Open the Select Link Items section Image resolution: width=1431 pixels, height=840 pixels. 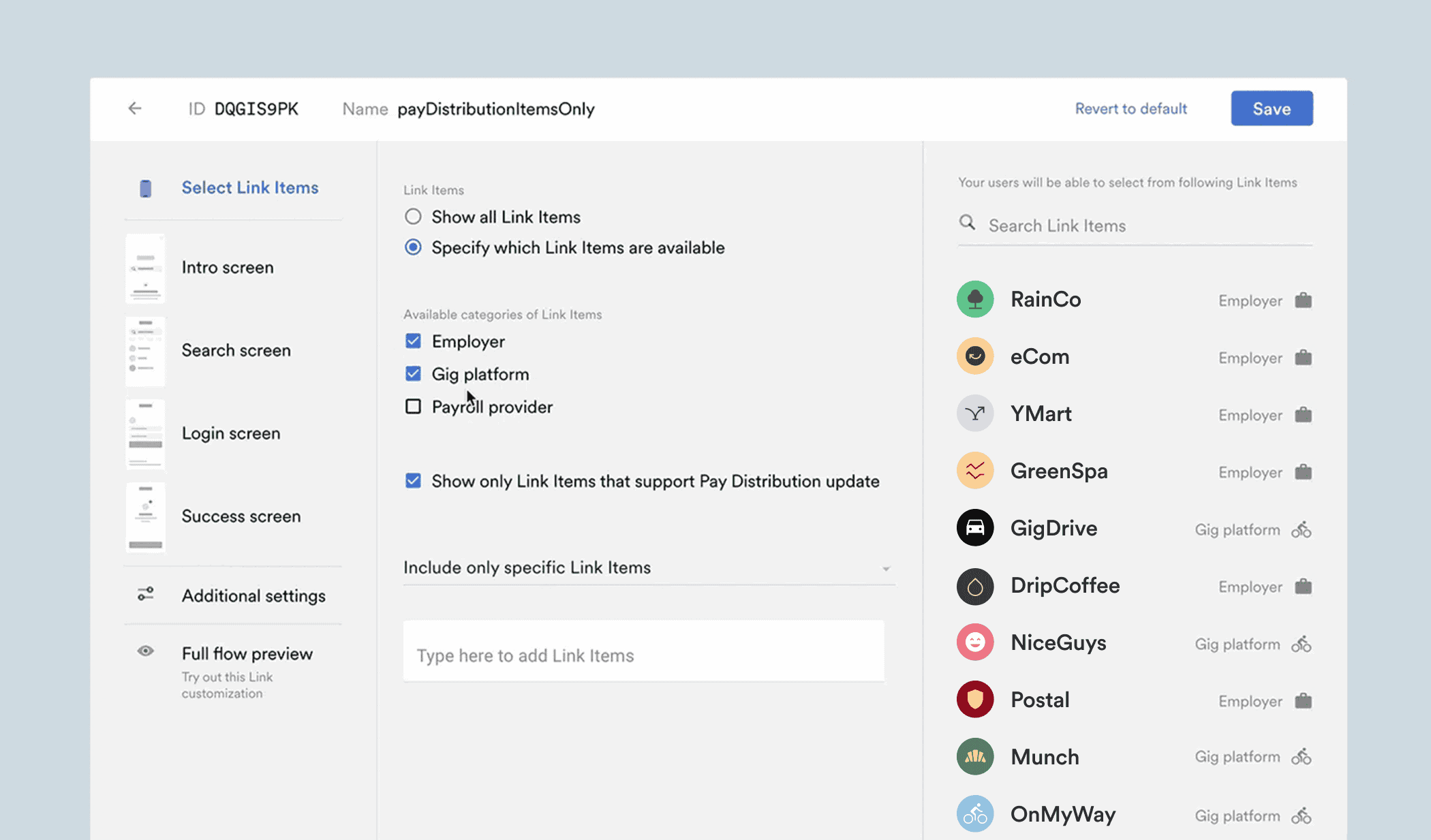[250, 187]
